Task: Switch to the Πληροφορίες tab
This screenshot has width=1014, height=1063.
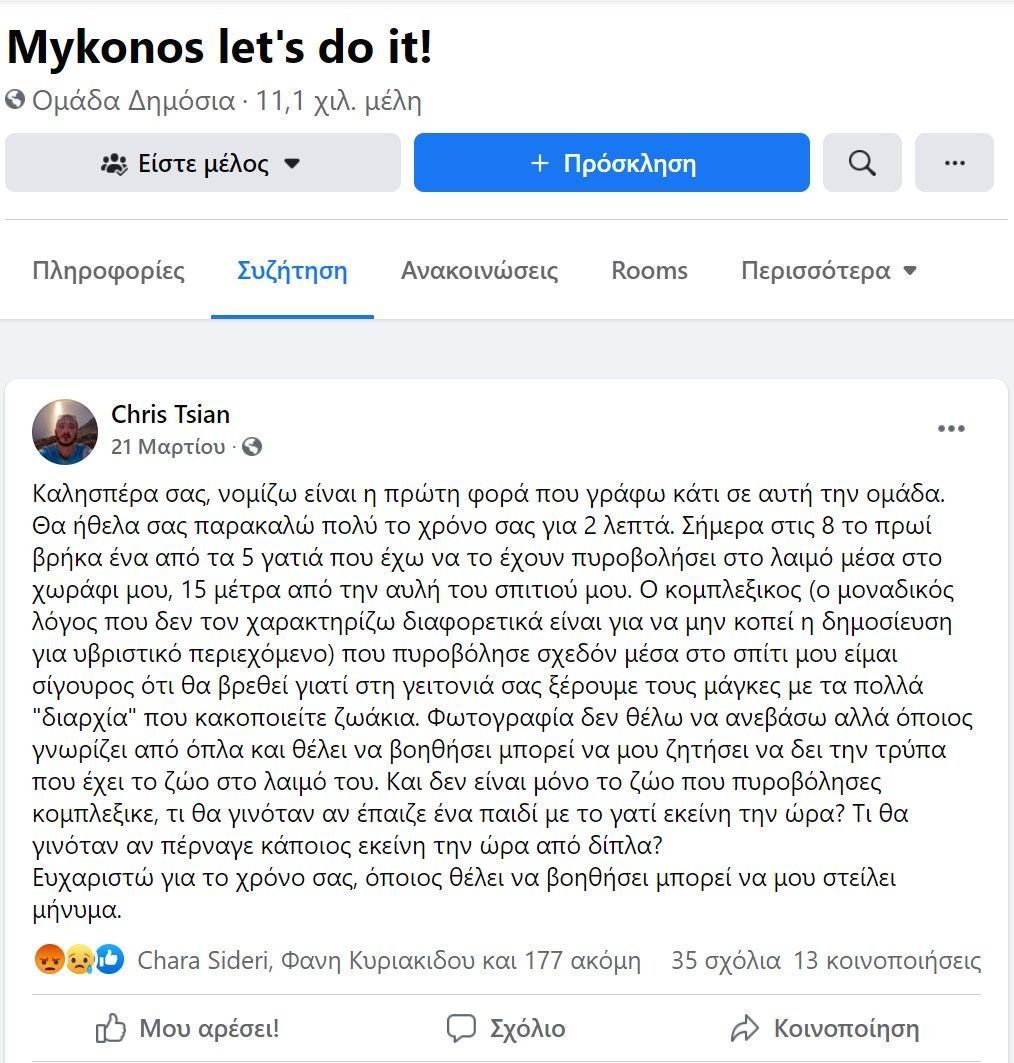Action: (108, 270)
